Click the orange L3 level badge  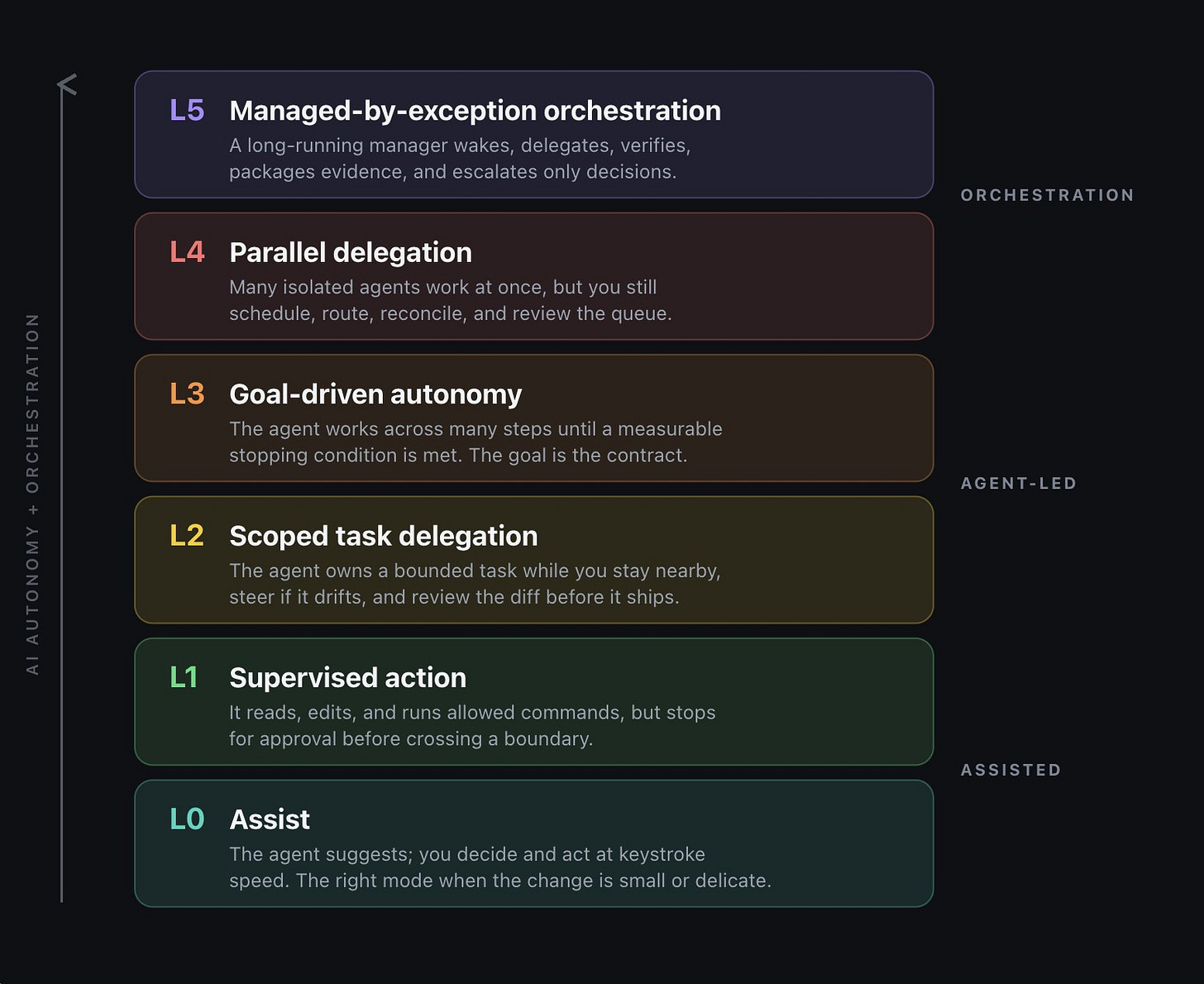[187, 394]
